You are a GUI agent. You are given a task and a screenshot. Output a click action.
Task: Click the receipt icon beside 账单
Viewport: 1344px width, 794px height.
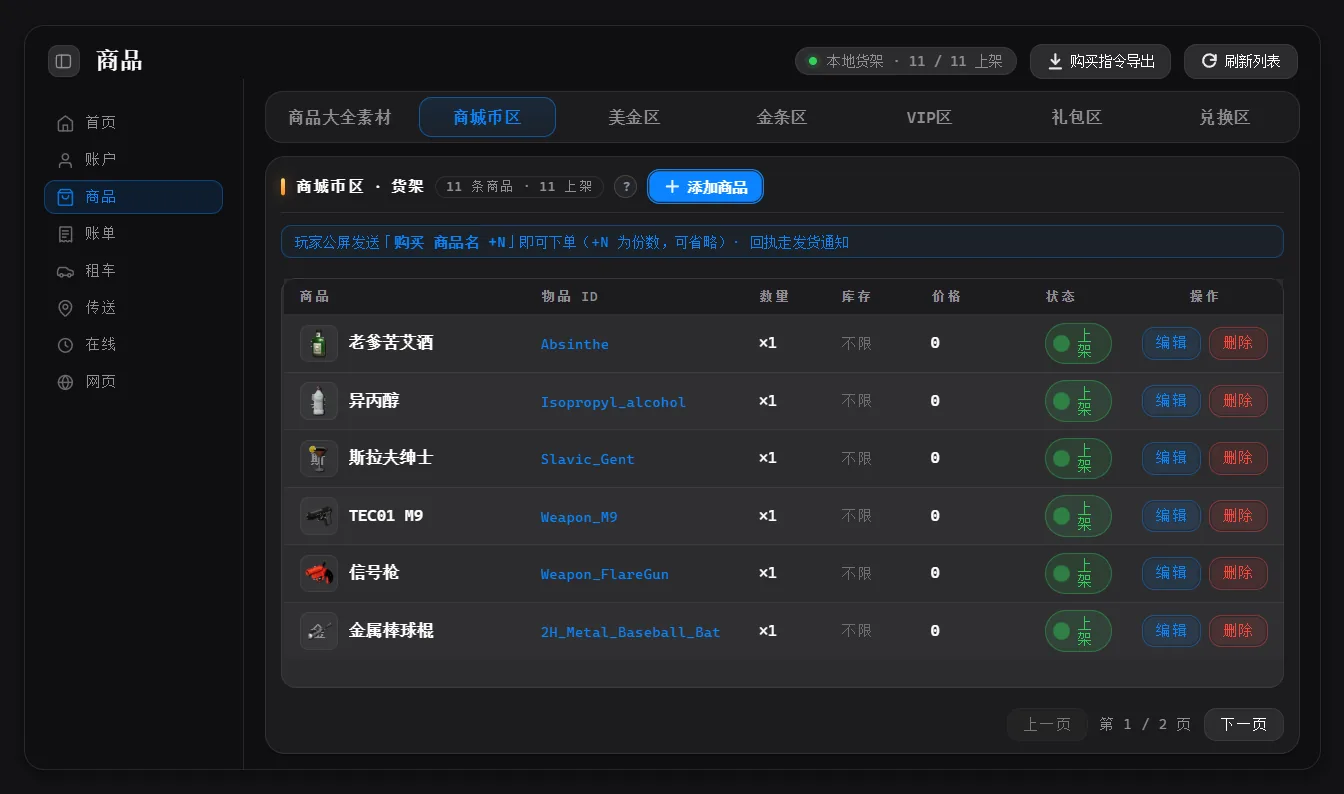pos(66,234)
